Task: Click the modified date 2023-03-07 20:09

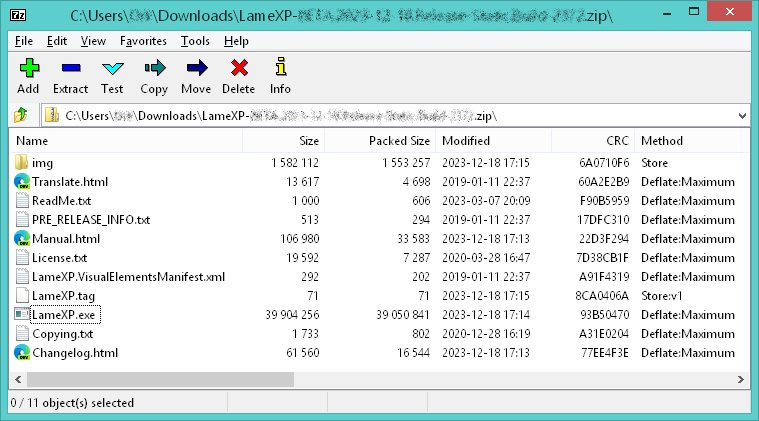Action: pyautogui.click(x=486, y=201)
